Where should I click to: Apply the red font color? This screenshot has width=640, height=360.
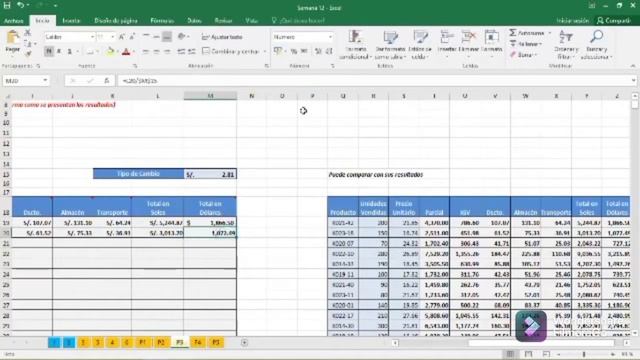[x=126, y=51]
